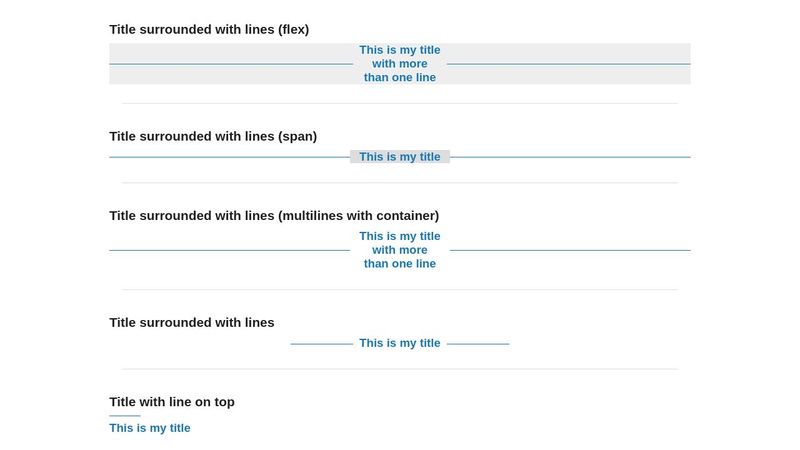
Task: Select multi-line title in container section
Action: click(399, 250)
